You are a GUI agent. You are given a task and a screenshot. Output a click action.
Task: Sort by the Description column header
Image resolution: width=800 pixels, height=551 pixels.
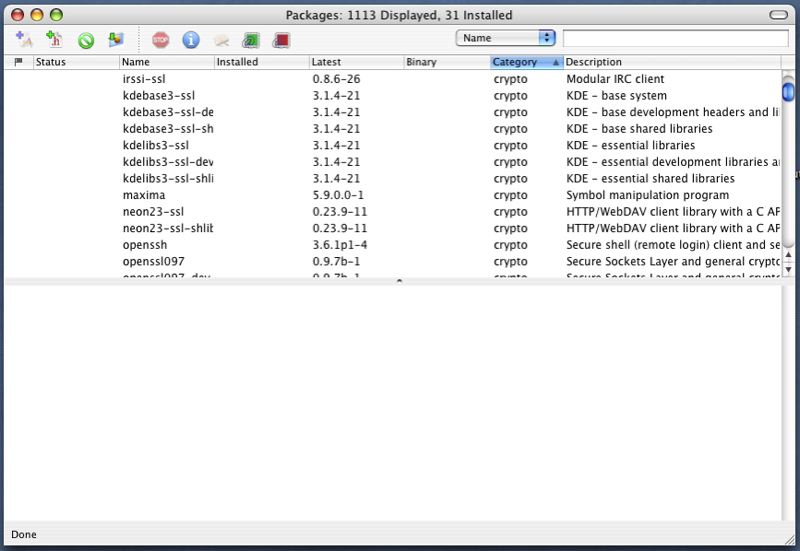[x=672, y=62]
